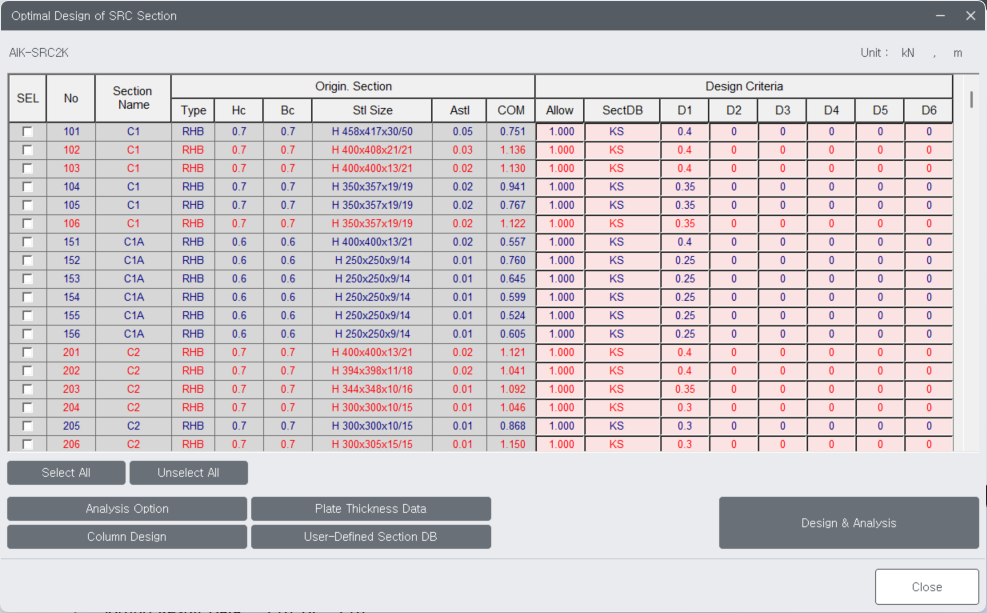Screen dimensions: 987x613
Task: Click the Close button of the dialog
Action: (927, 587)
